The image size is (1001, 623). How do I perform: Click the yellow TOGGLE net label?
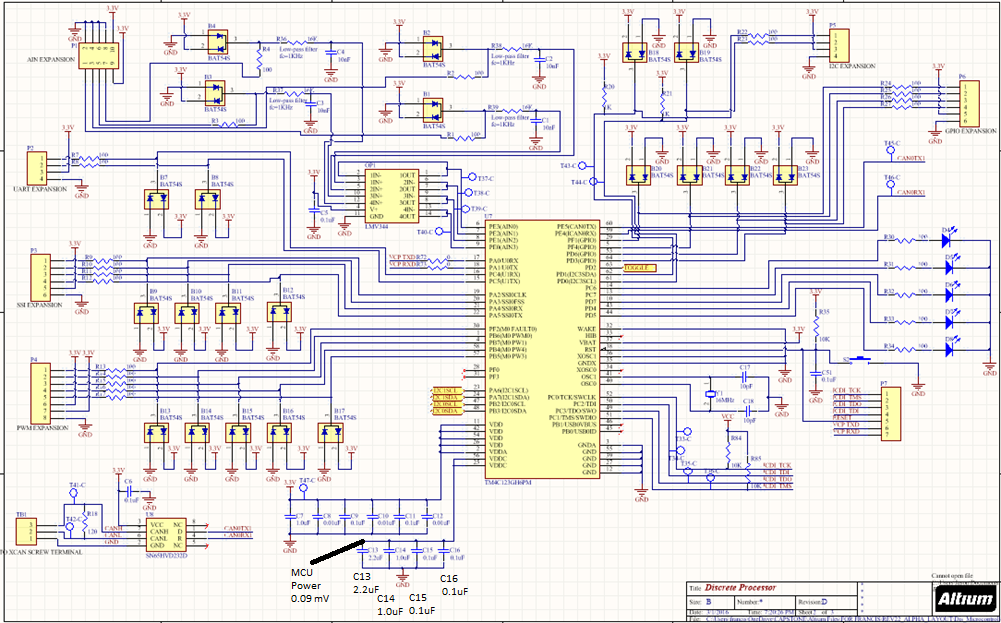pos(641,268)
